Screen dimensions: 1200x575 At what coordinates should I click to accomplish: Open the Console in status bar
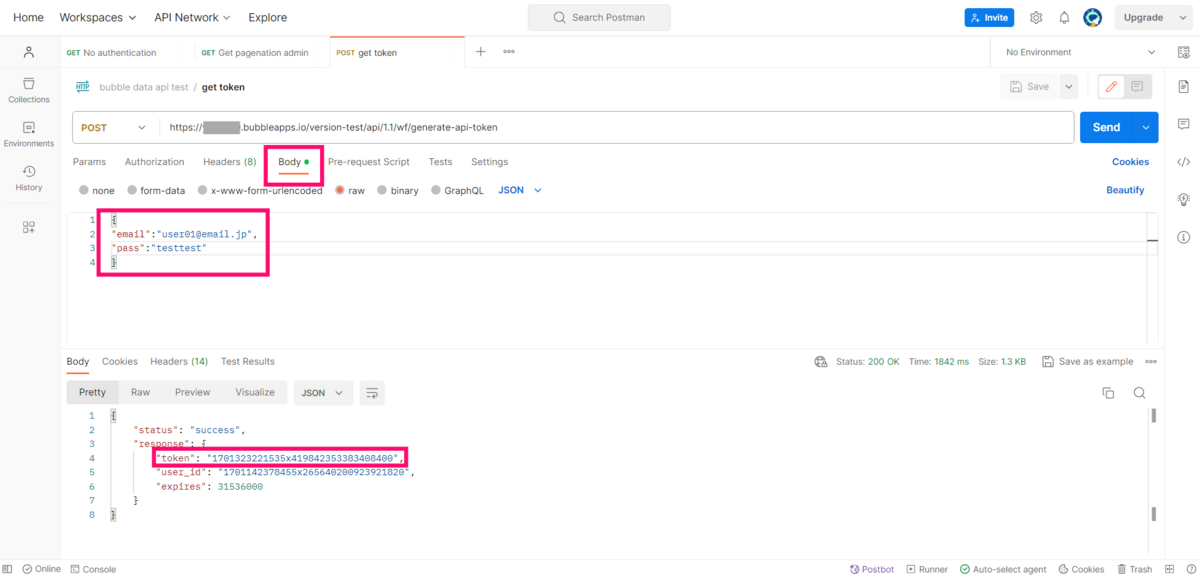(x=93, y=569)
